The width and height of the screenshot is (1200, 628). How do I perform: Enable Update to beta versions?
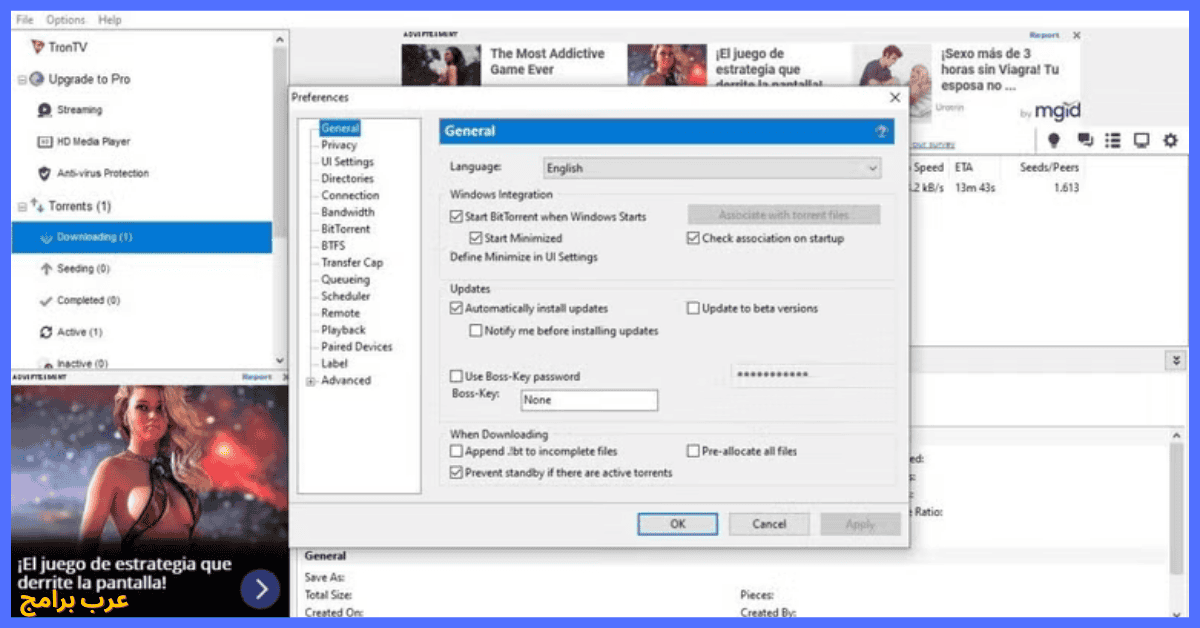pyautogui.click(x=693, y=309)
